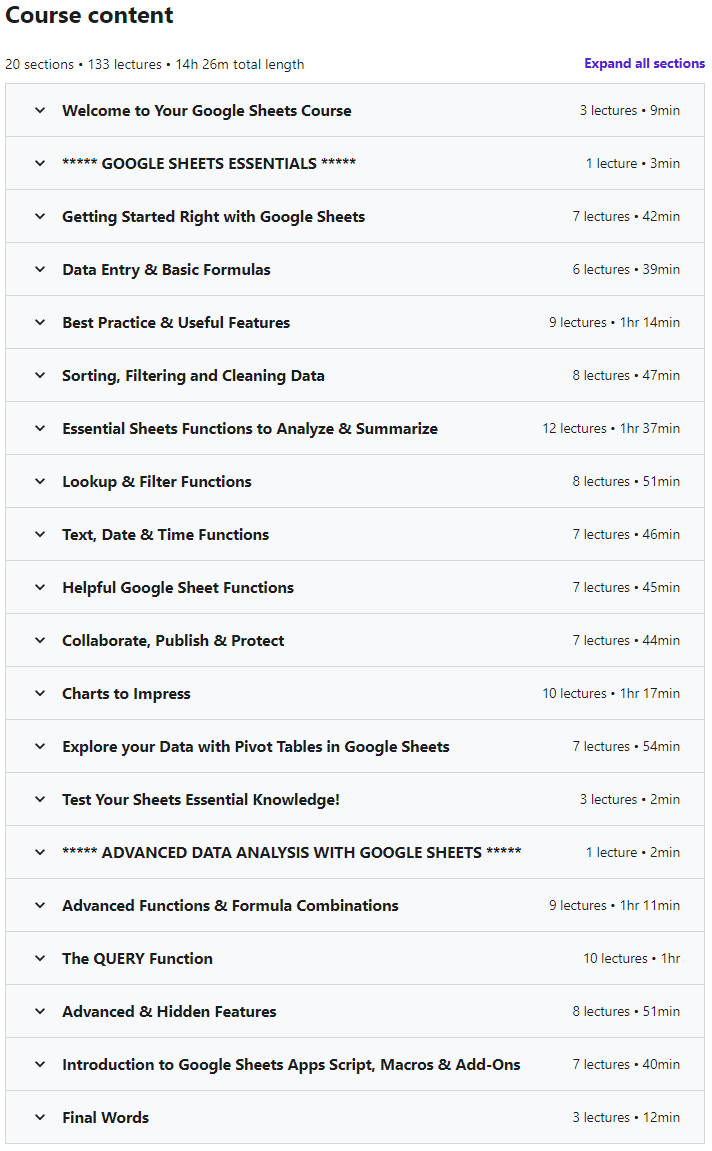Screen dimensions: 712x1151
Task: Expand 'Collaborate, Publish & Protect' section title
Action: tap(173, 640)
